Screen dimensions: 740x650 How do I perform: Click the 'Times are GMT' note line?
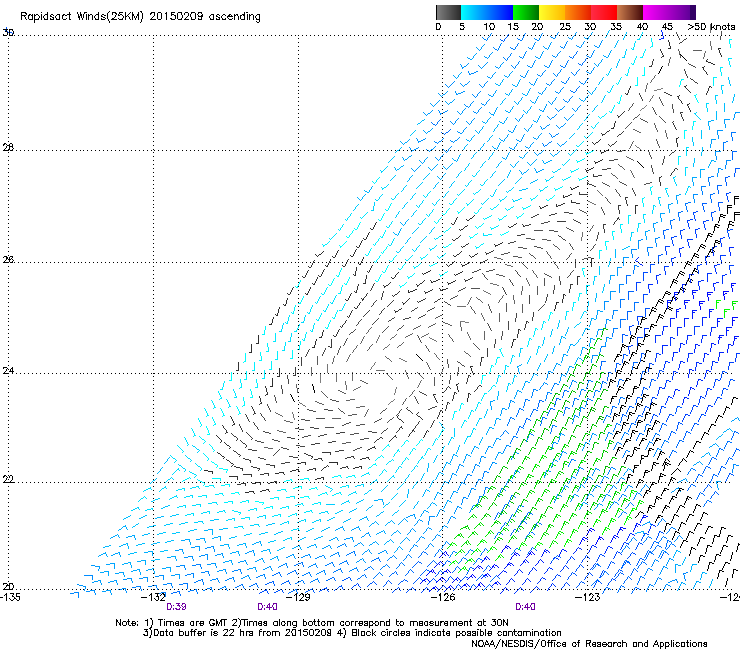[x=312, y=623]
